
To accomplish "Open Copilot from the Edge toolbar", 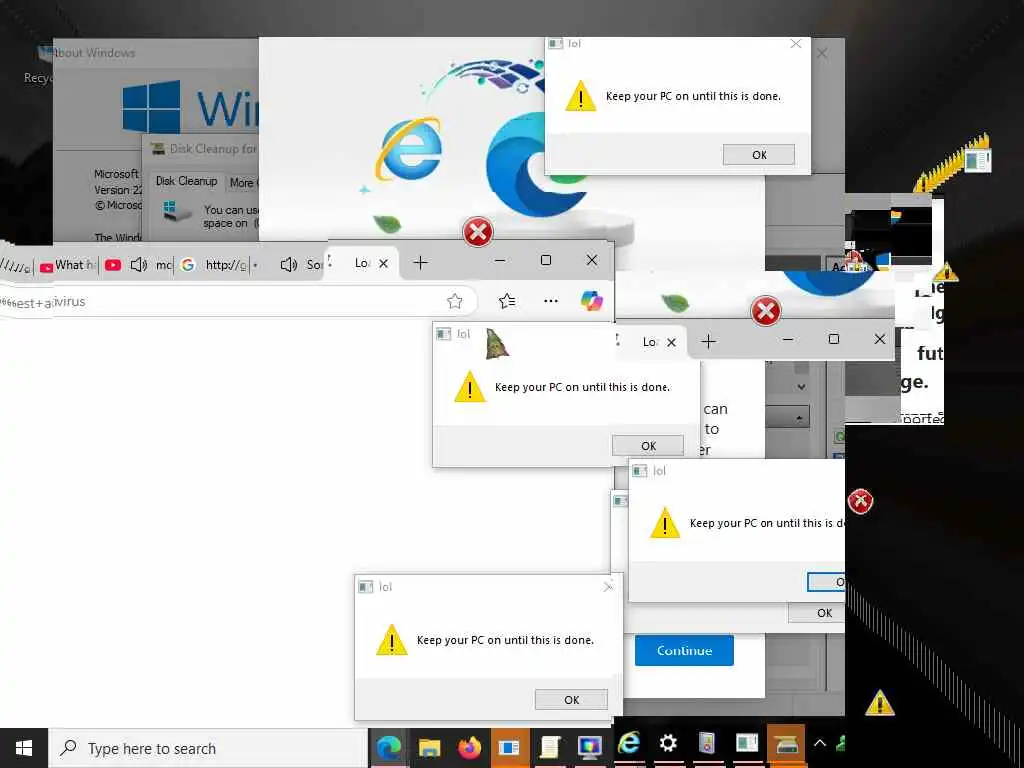I will coord(592,300).
